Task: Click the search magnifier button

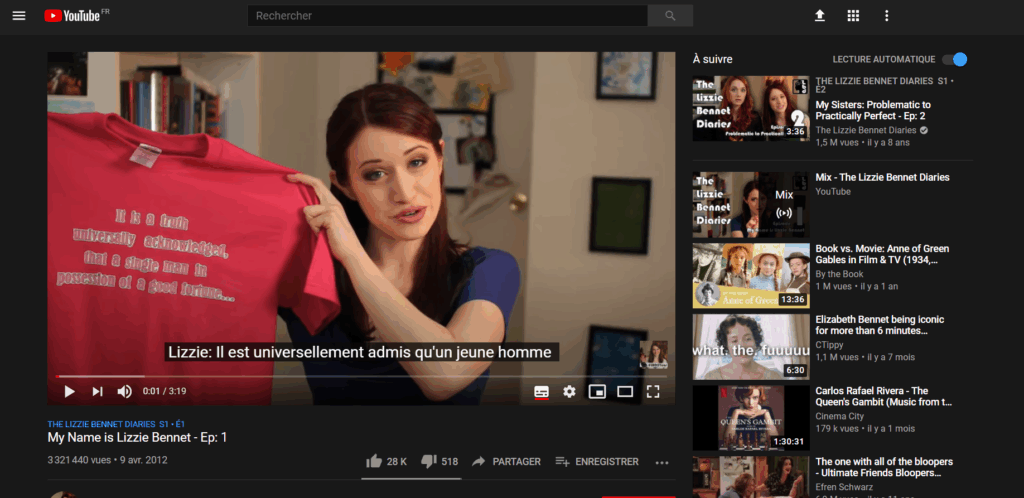Action: [670, 16]
